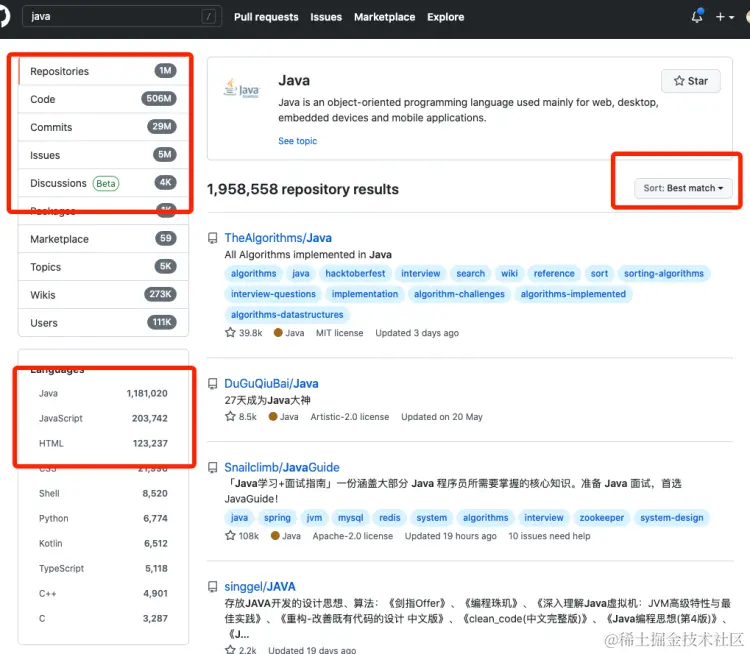This screenshot has height=654, width=750.
Task: Click the system-design topic tag
Action: (x=672, y=518)
